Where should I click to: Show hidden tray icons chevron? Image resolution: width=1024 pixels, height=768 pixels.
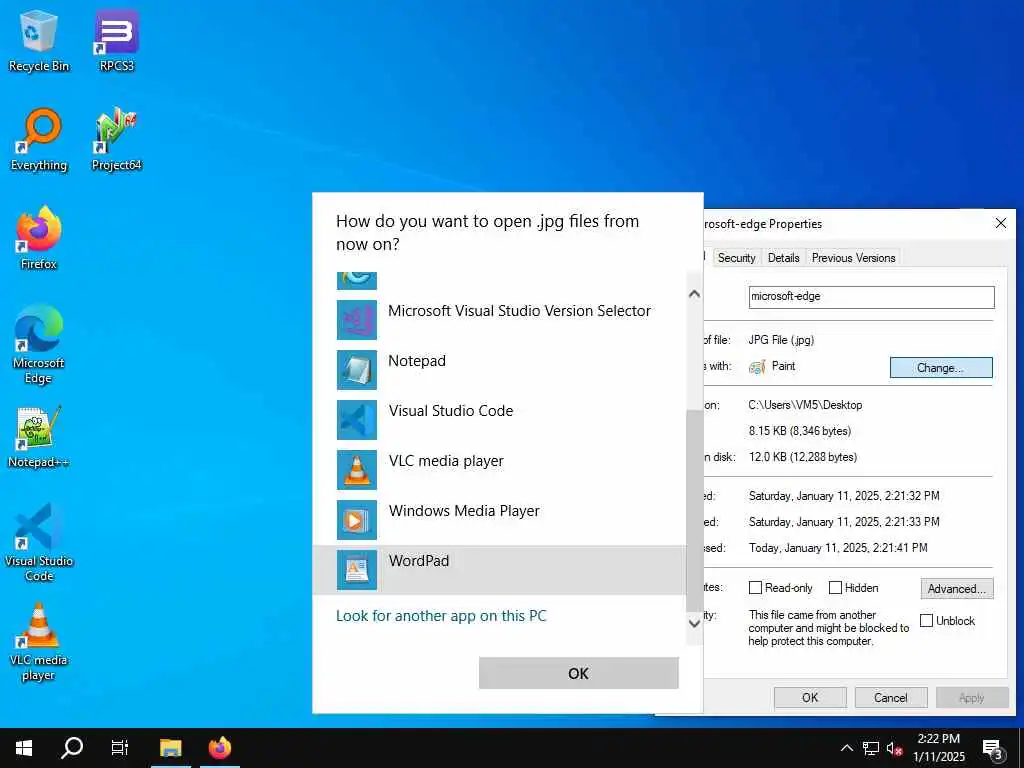click(846, 748)
